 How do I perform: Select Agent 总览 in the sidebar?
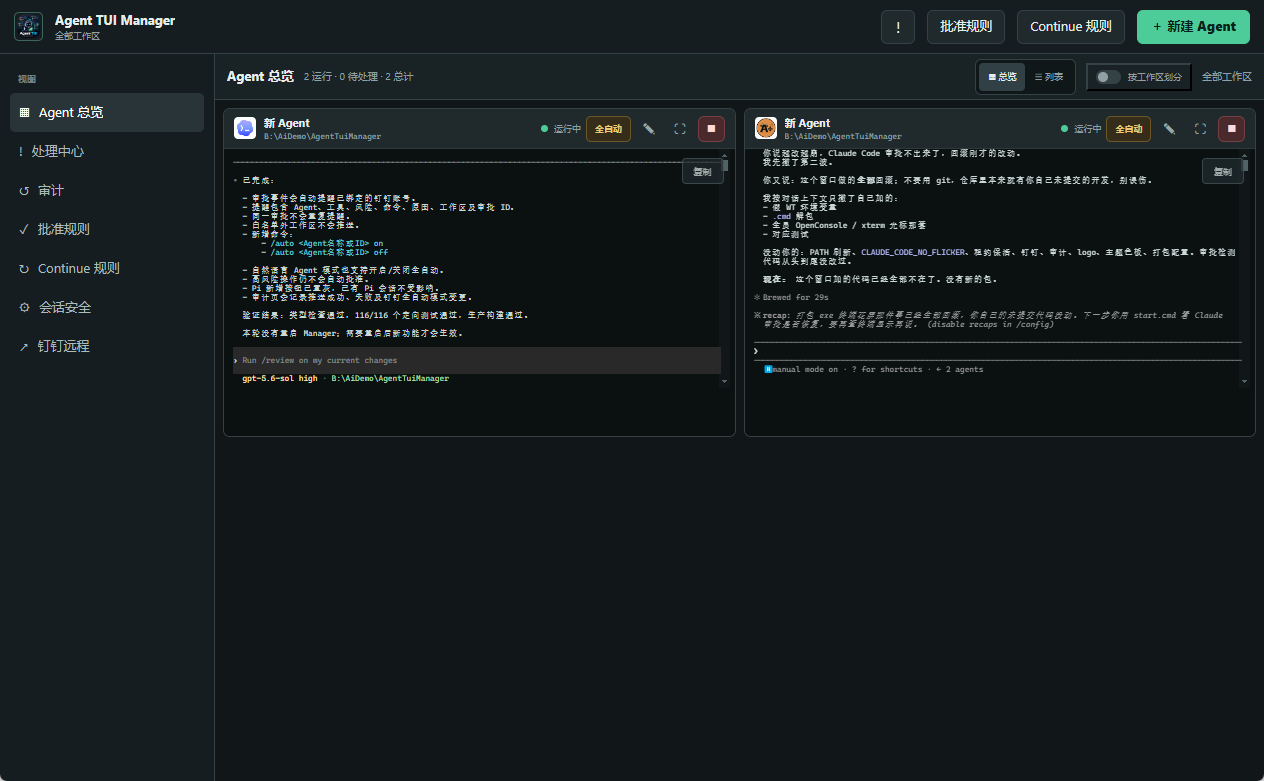click(107, 112)
